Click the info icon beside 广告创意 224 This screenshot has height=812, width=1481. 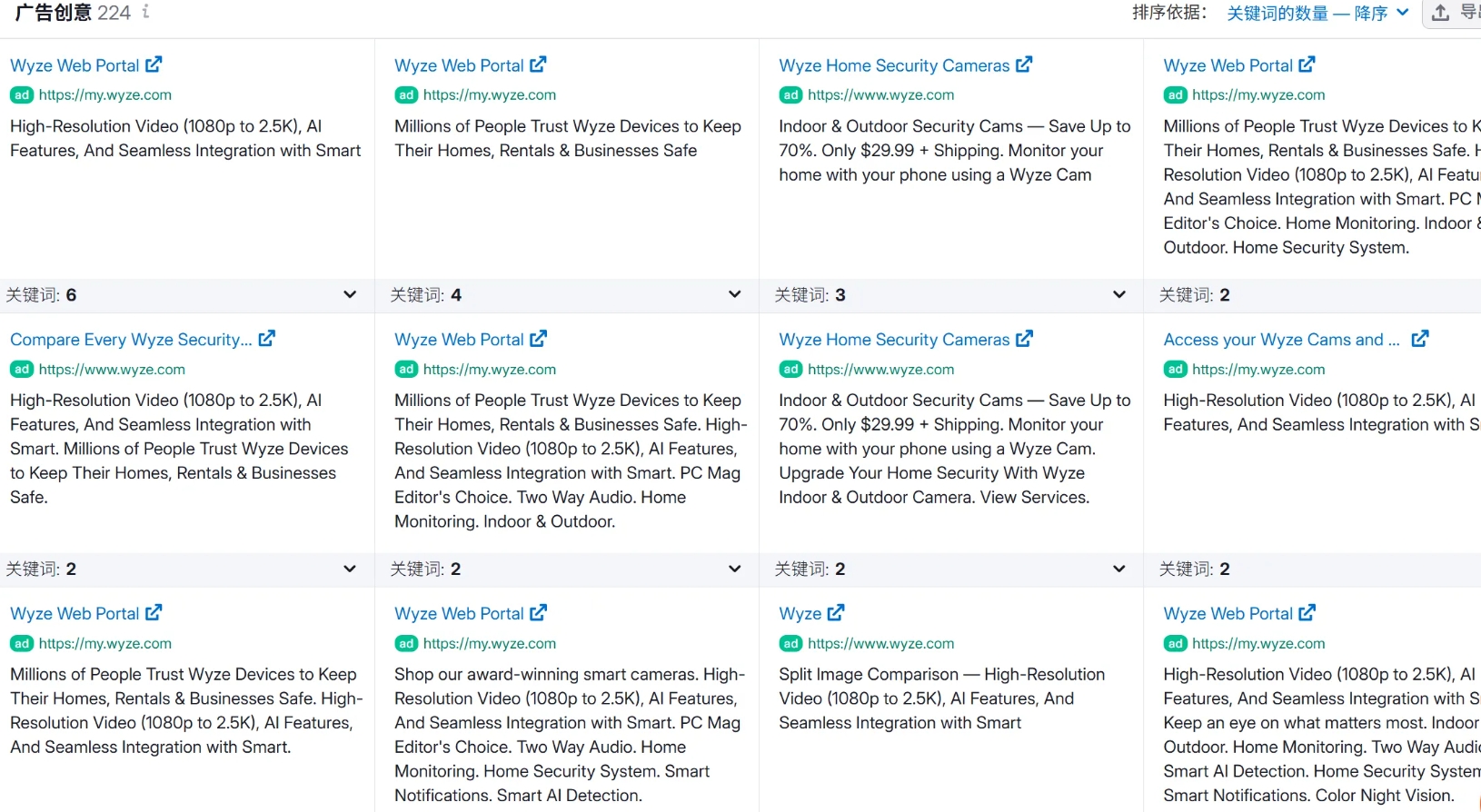pos(146,12)
